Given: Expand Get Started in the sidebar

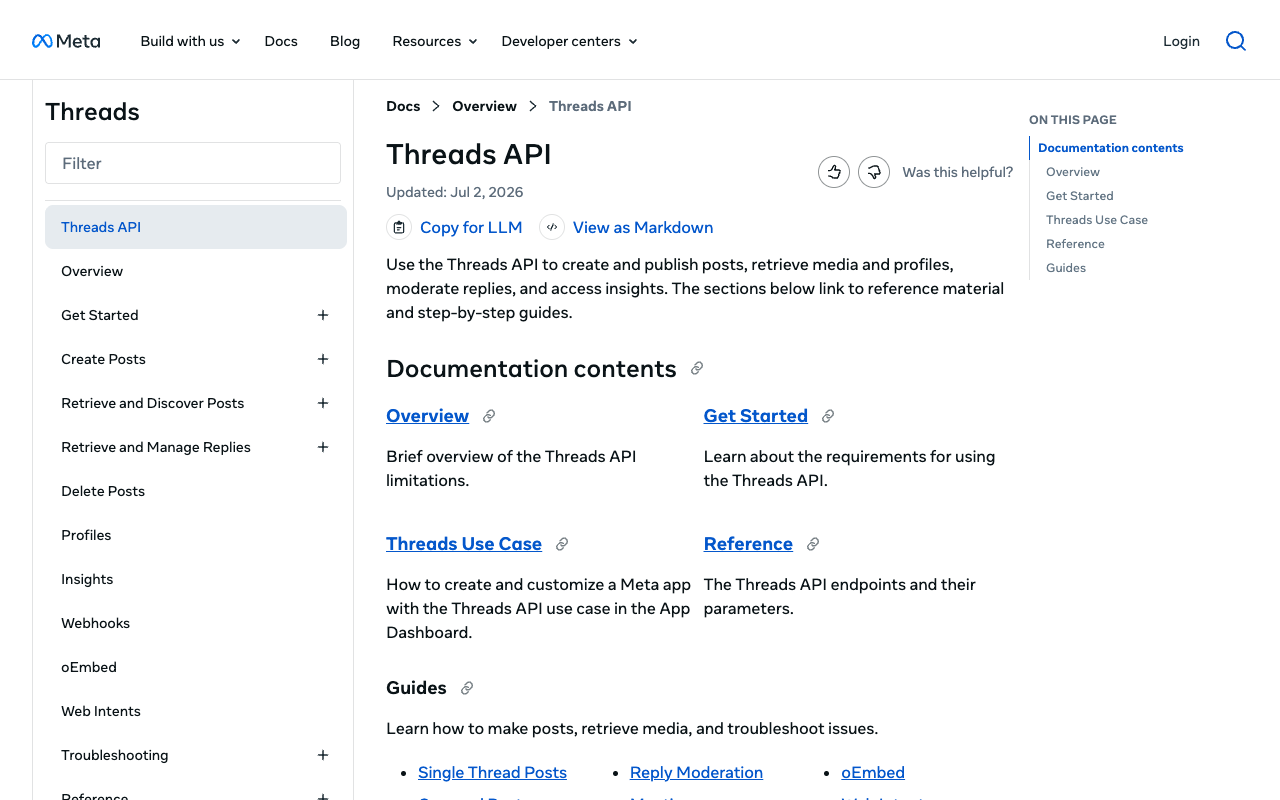Looking at the screenshot, I should pyautogui.click(x=323, y=315).
